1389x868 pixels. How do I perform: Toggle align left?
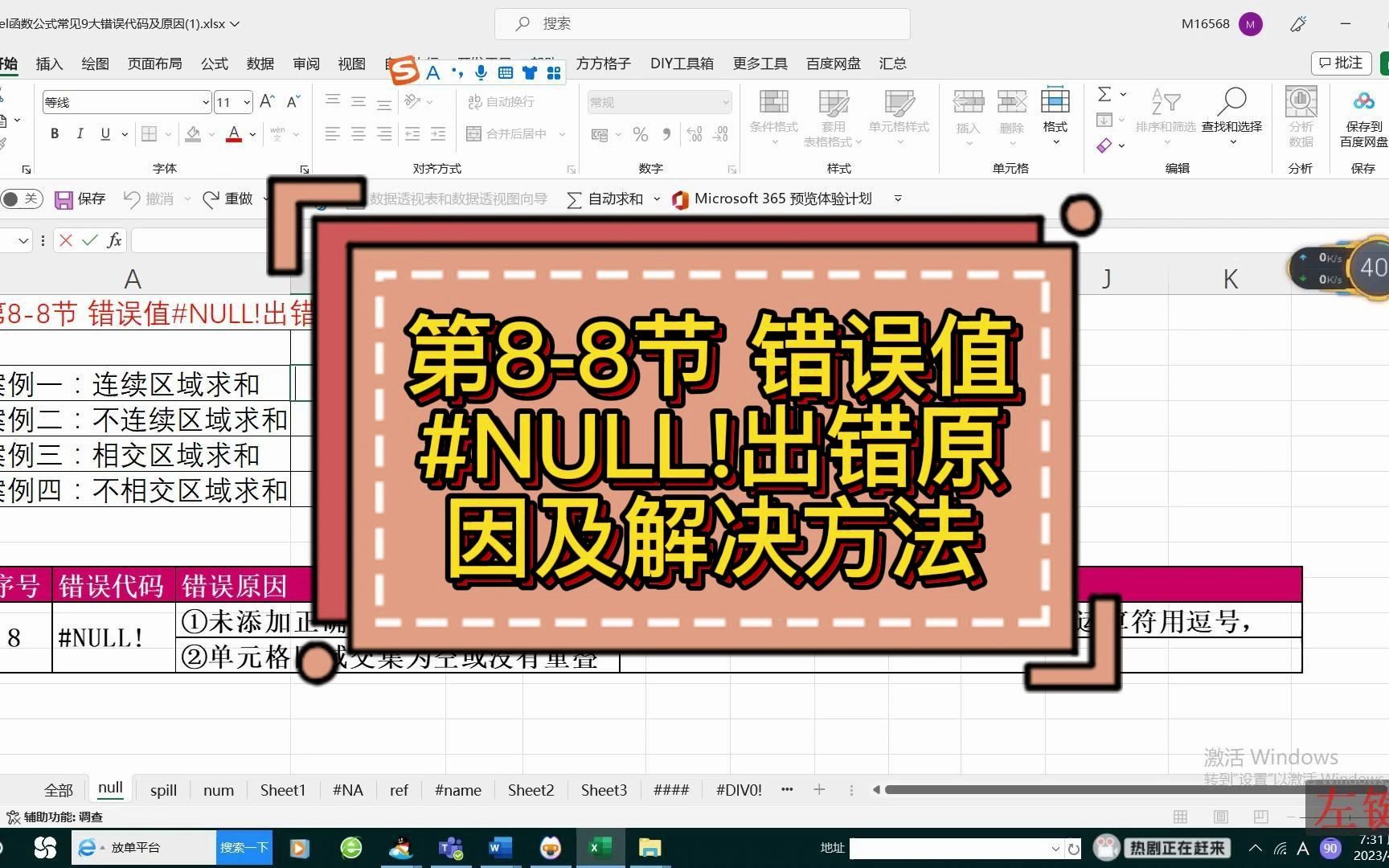pyautogui.click(x=332, y=133)
